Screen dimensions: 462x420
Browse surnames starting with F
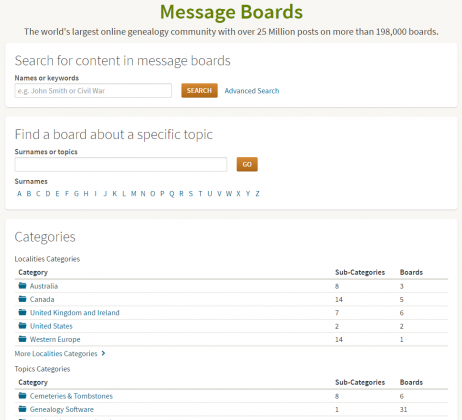point(67,194)
